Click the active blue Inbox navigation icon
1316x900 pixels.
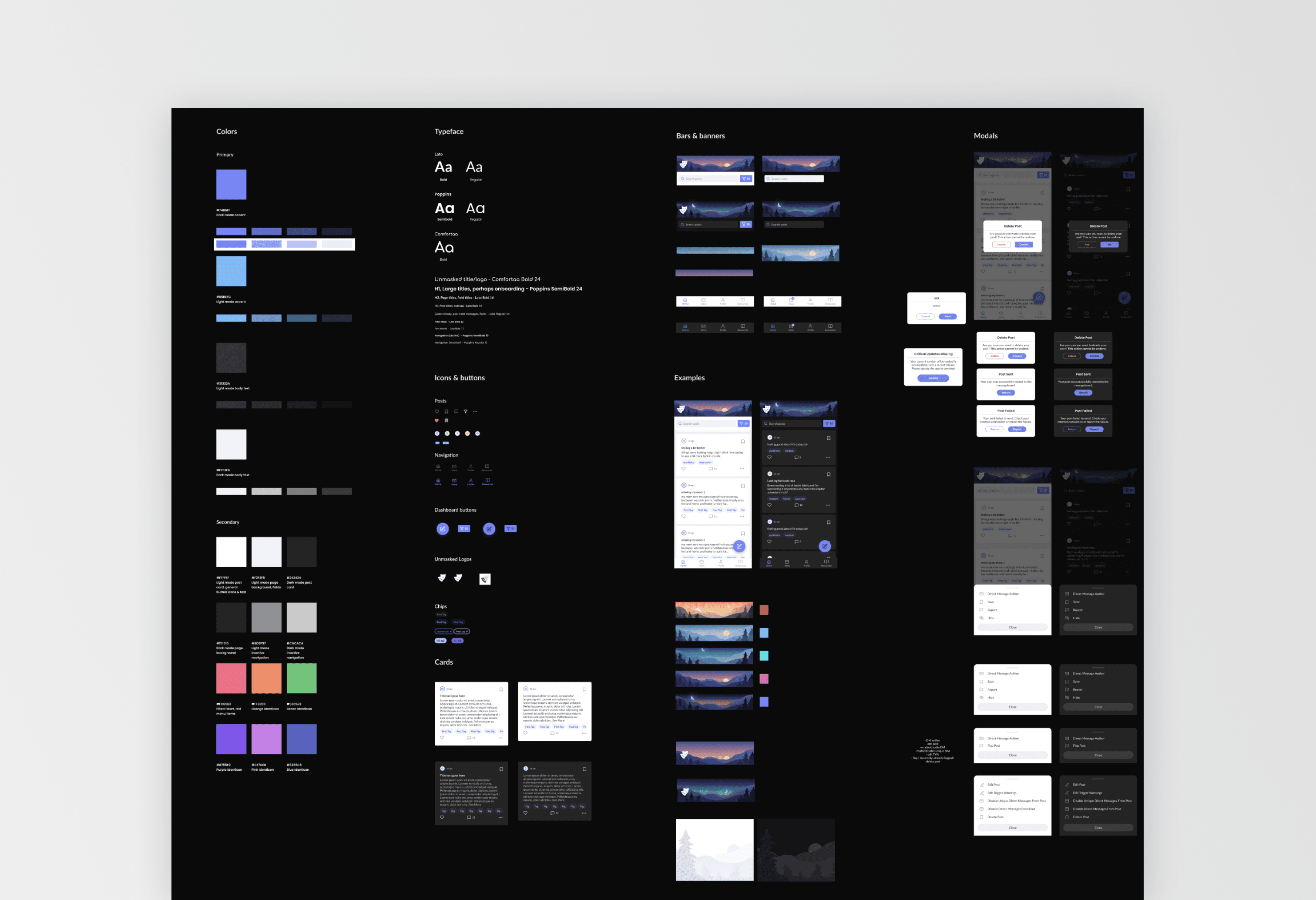454,481
